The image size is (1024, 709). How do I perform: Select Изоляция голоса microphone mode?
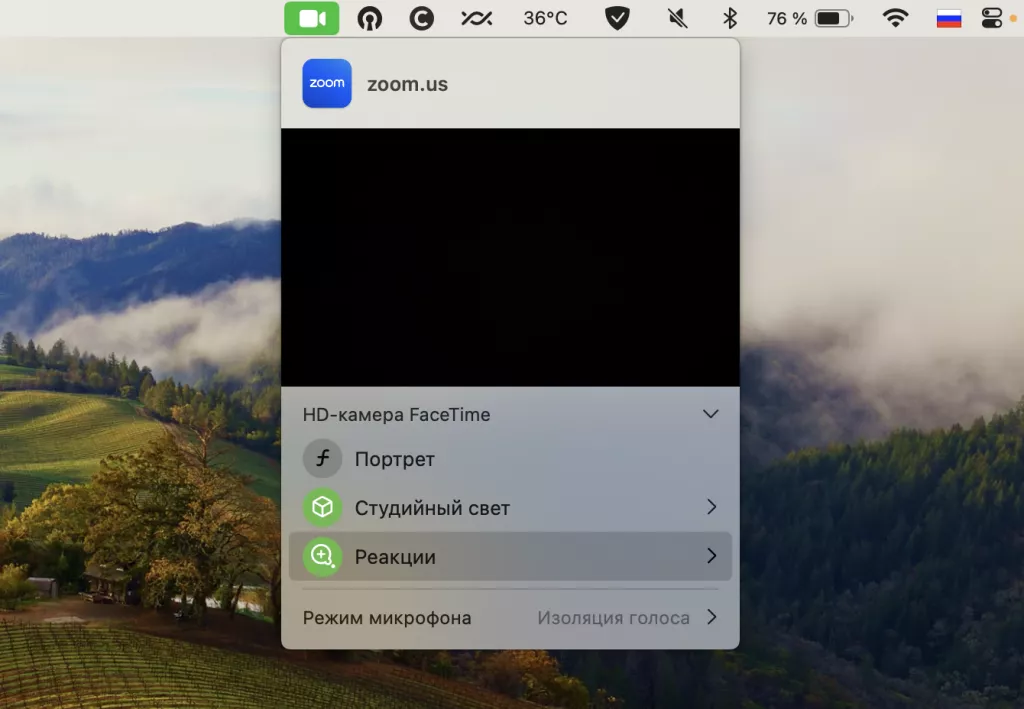point(613,618)
